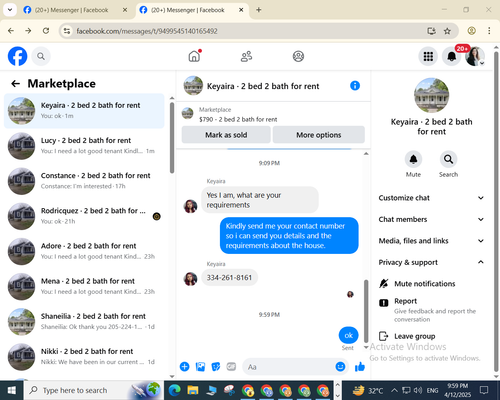The width and height of the screenshot is (500, 400).
Task: Open the tab search dropdown arrow in Chrome
Action: pyautogui.click(x=10, y=10)
